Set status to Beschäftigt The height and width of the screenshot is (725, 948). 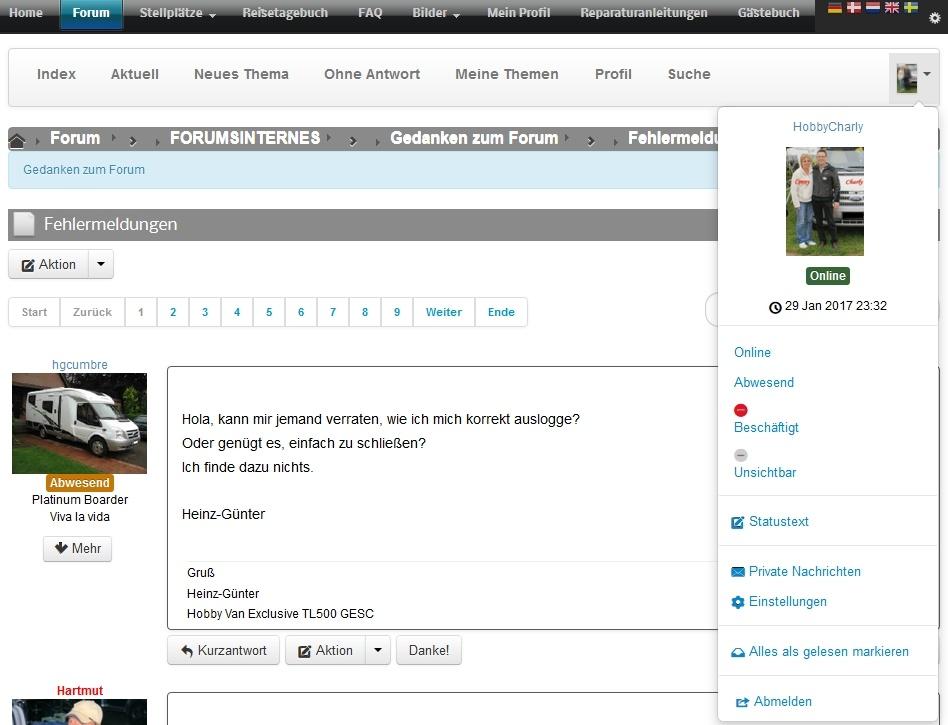coord(766,427)
